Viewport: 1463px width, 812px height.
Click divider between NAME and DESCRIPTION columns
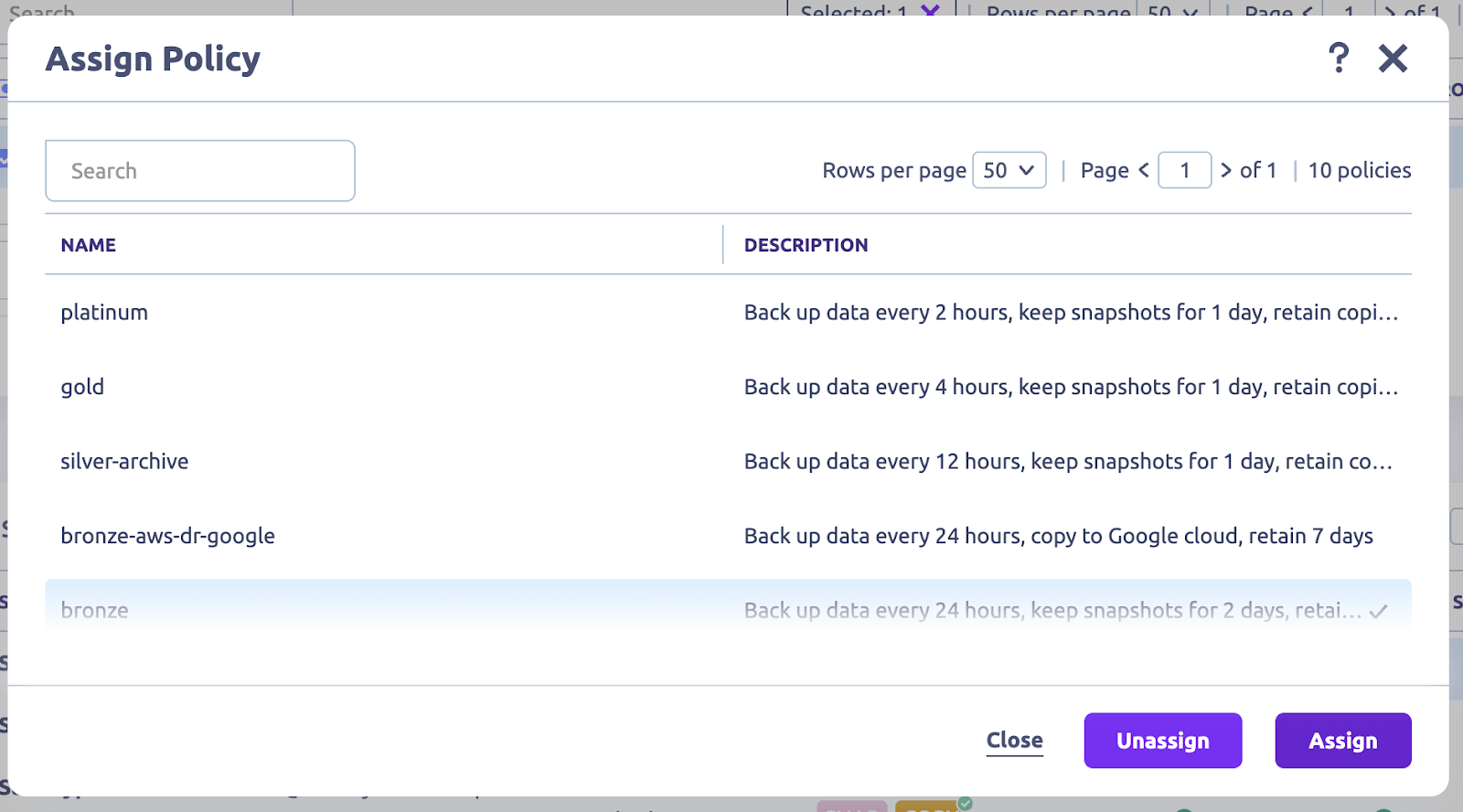pyautogui.click(x=722, y=245)
